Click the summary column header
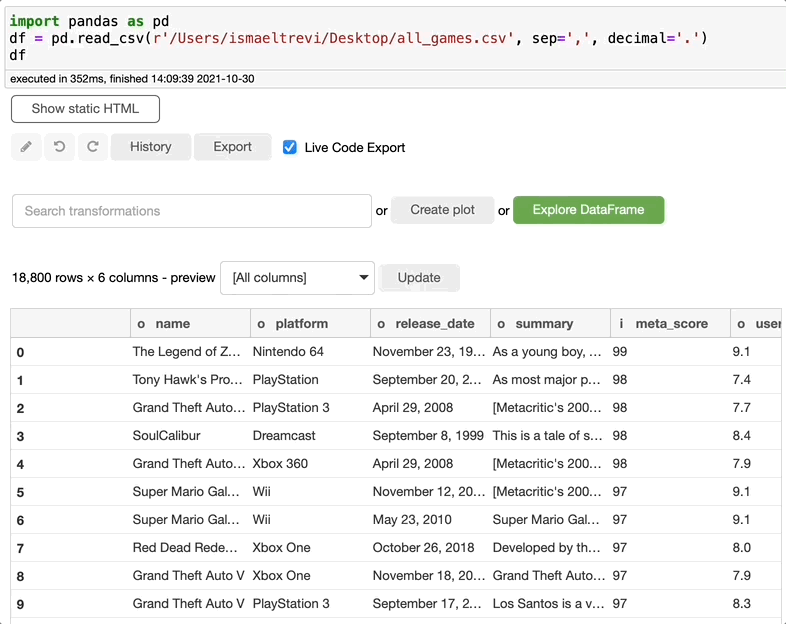Viewport: 786px width, 624px height. pyautogui.click(x=550, y=324)
